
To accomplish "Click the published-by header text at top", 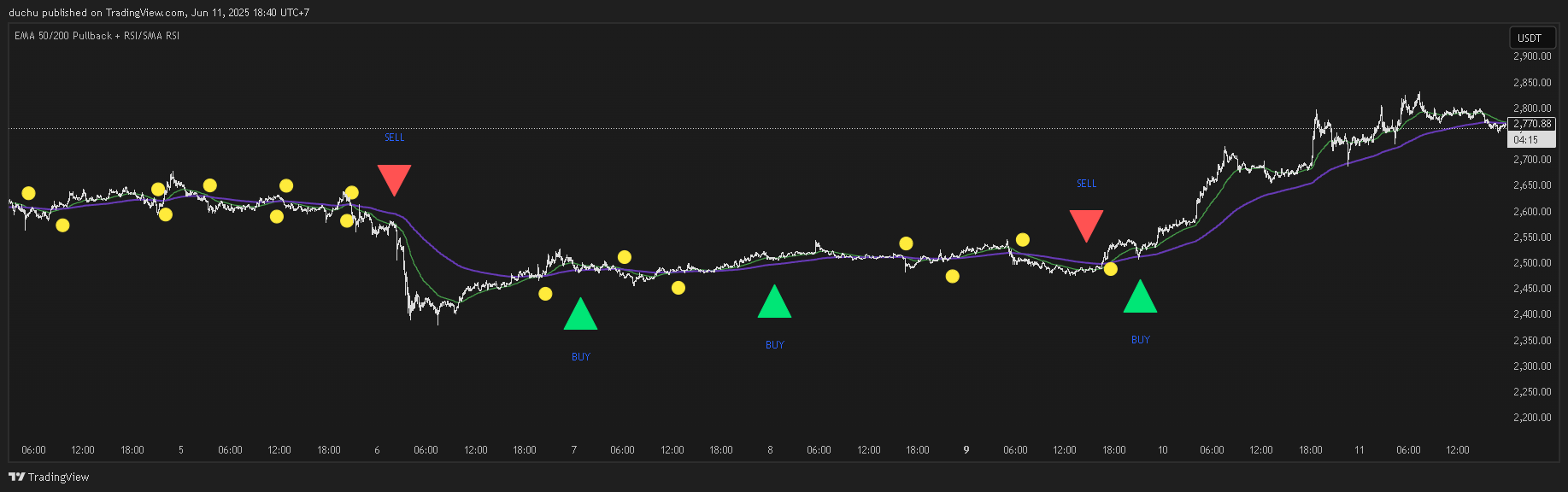I will click(159, 13).
